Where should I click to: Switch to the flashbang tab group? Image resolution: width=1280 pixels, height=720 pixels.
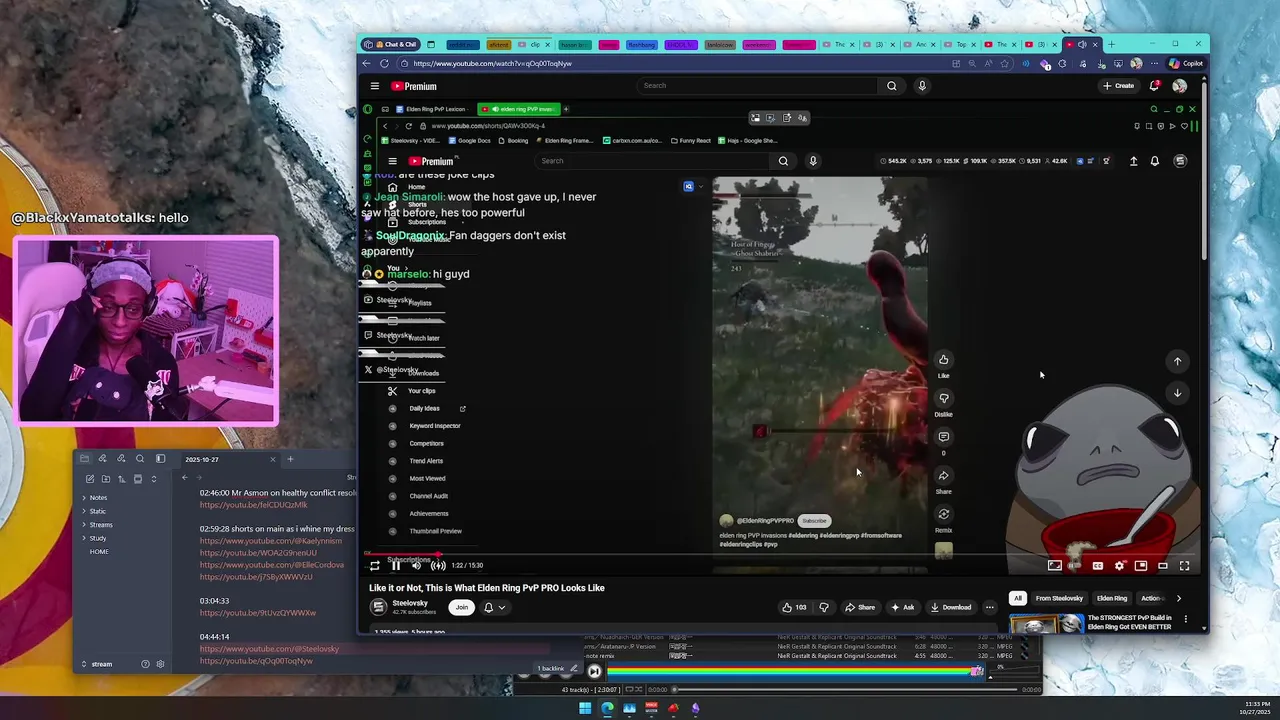click(x=641, y=44)
